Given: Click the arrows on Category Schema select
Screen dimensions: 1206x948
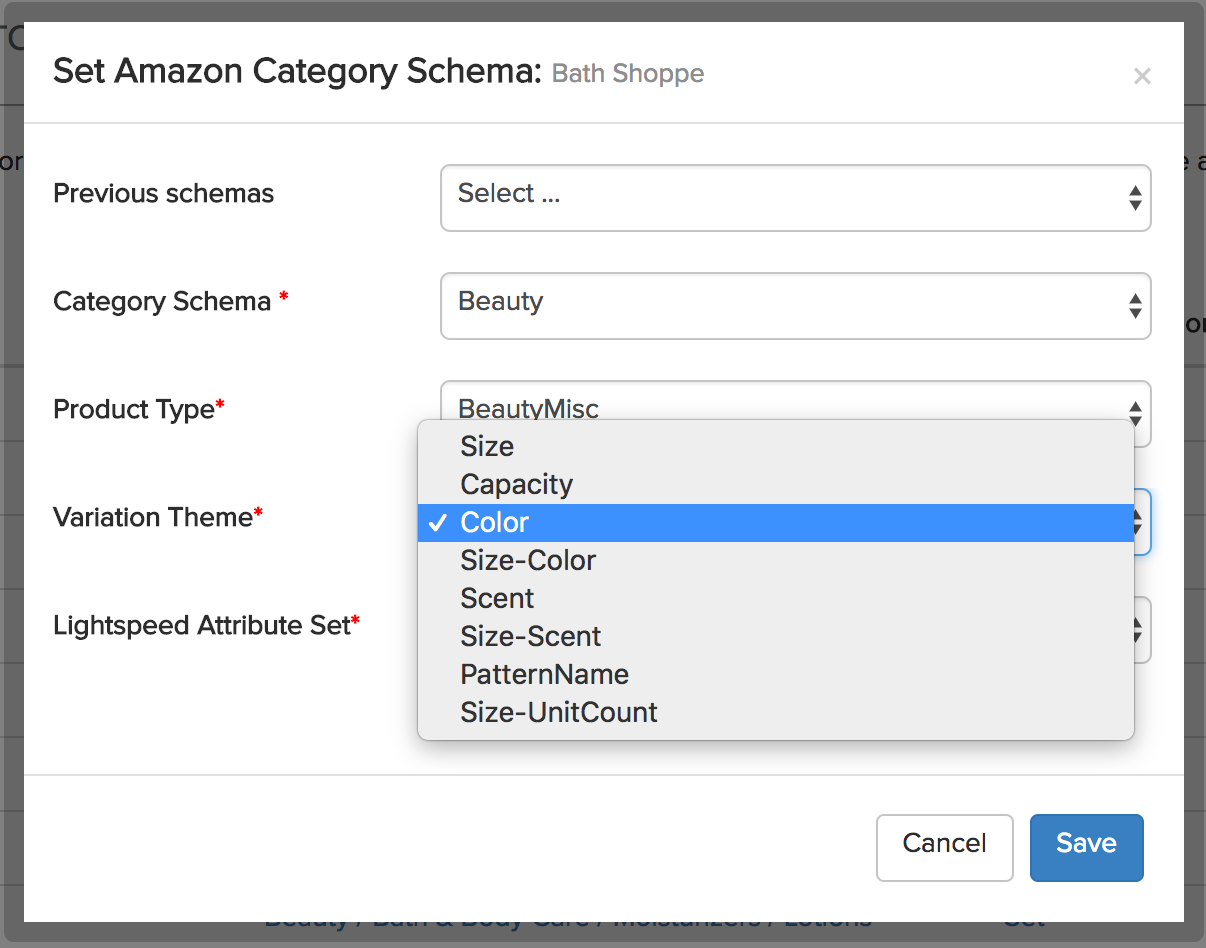Looking at the screenshot, I should pos(1135,305).
